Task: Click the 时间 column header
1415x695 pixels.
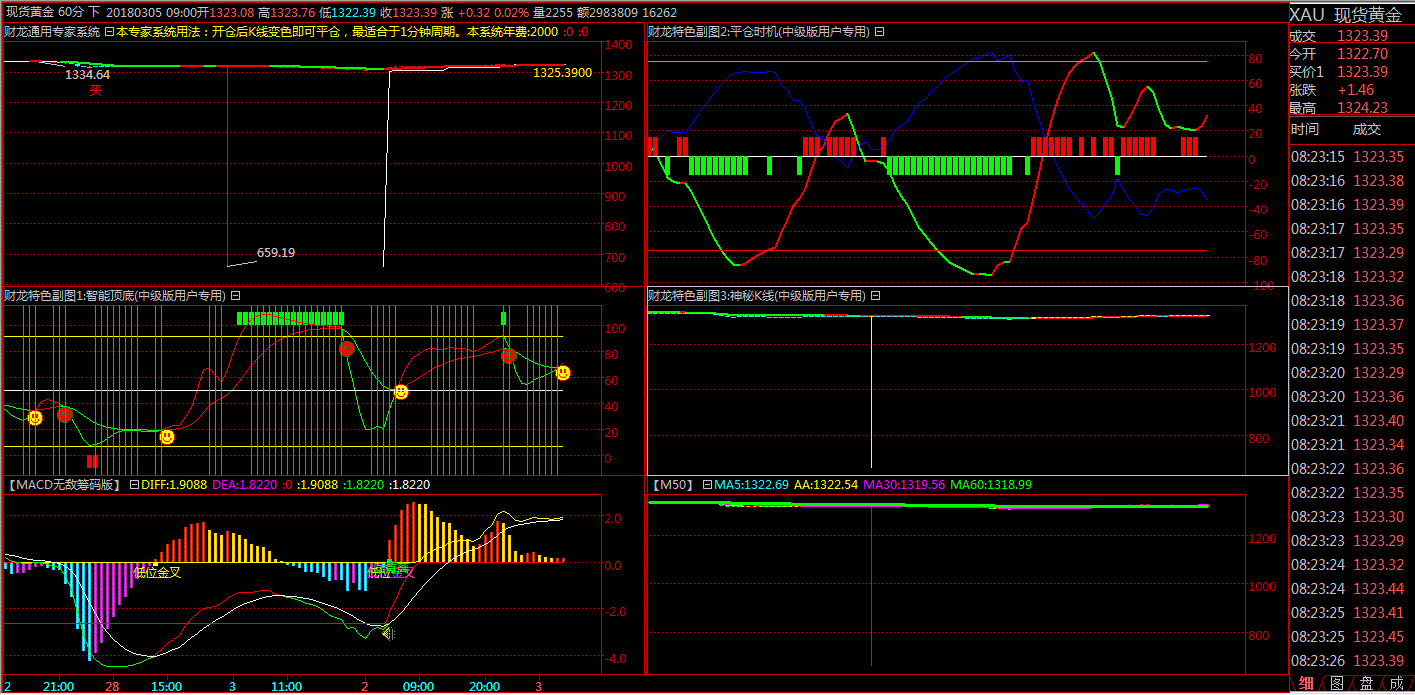Action: pyautogui.click(x=1304, y=129)
